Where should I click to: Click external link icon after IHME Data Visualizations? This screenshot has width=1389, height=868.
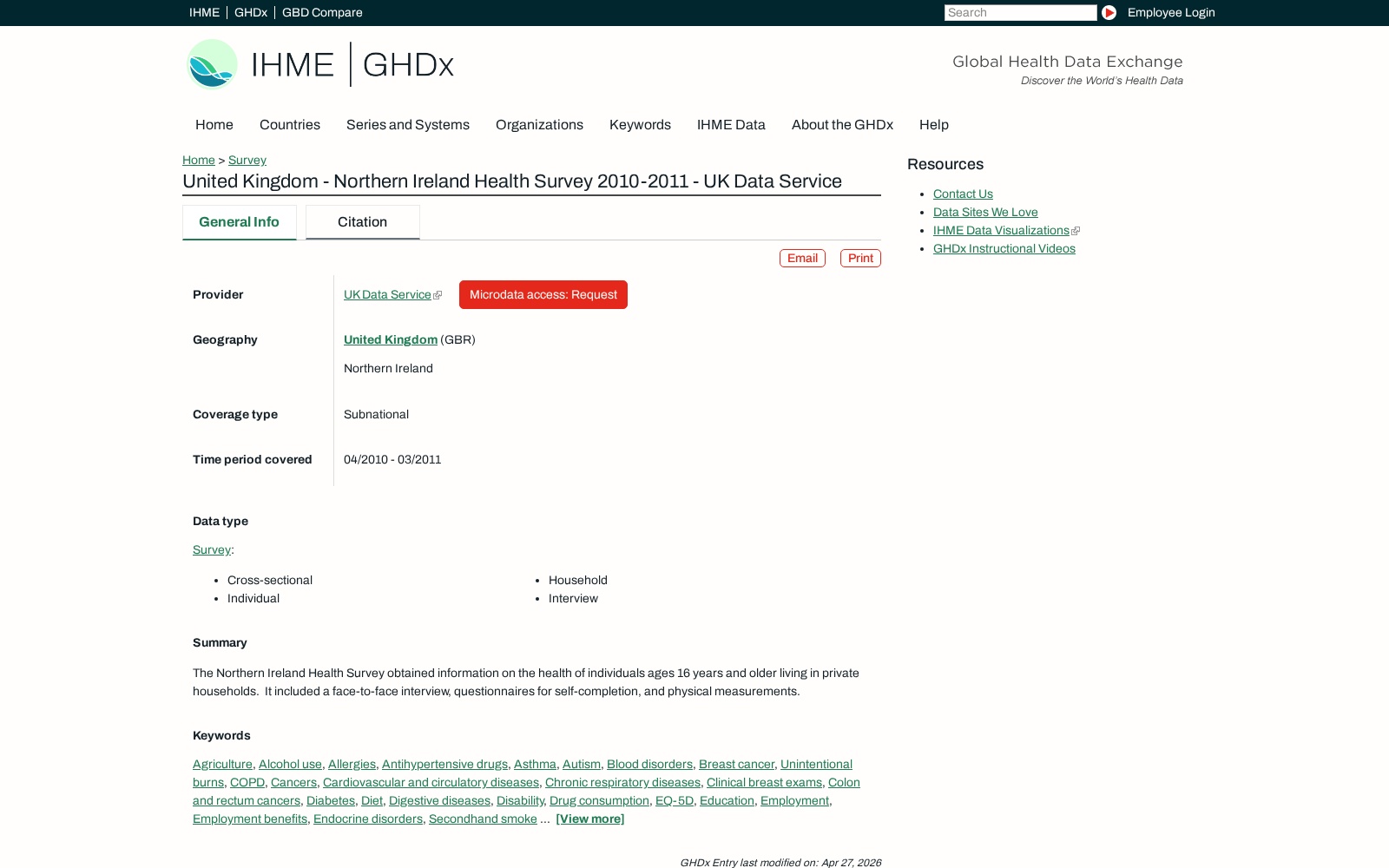pyautogui.click(x=1076, y=231)
